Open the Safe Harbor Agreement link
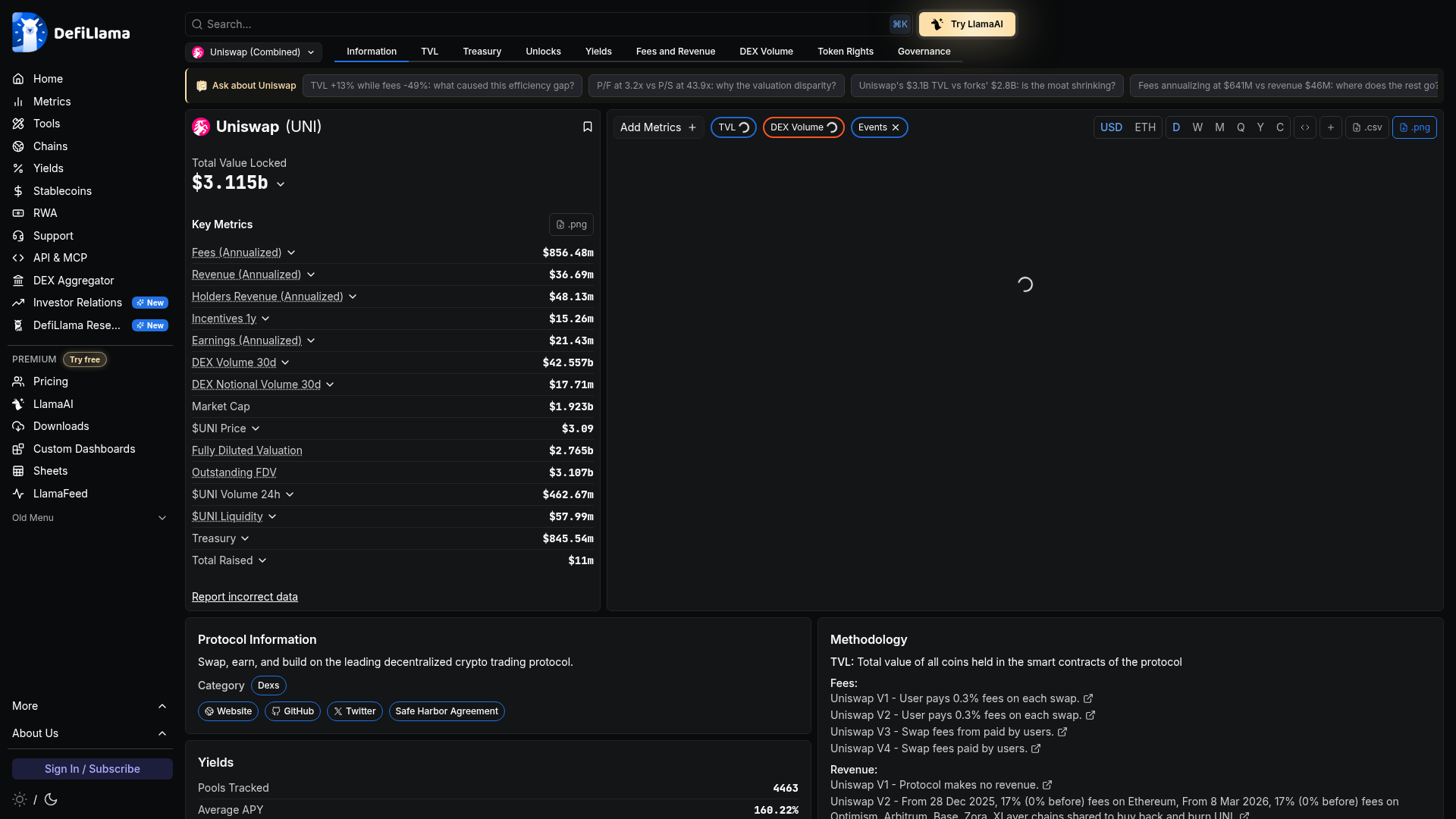Image resolution: width=1456 pixels, height=819 pixels. [x=447, y=711]
